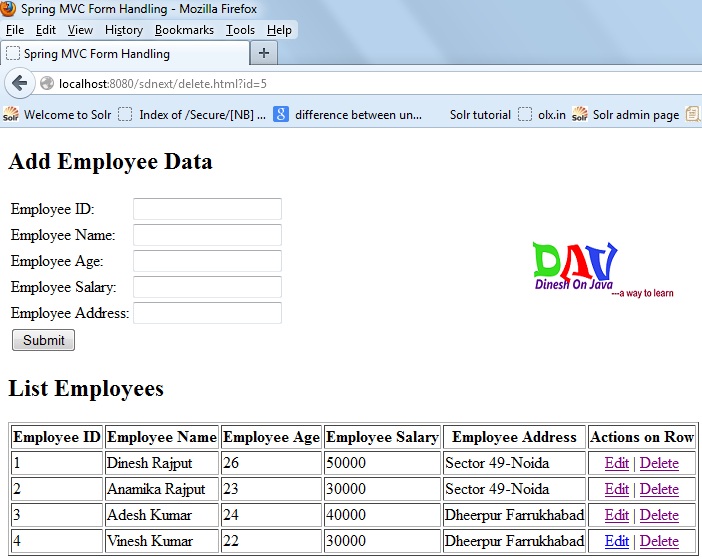Focus the Employee ID input field
This screenshot has height=559, width=702.
[207, 209]
